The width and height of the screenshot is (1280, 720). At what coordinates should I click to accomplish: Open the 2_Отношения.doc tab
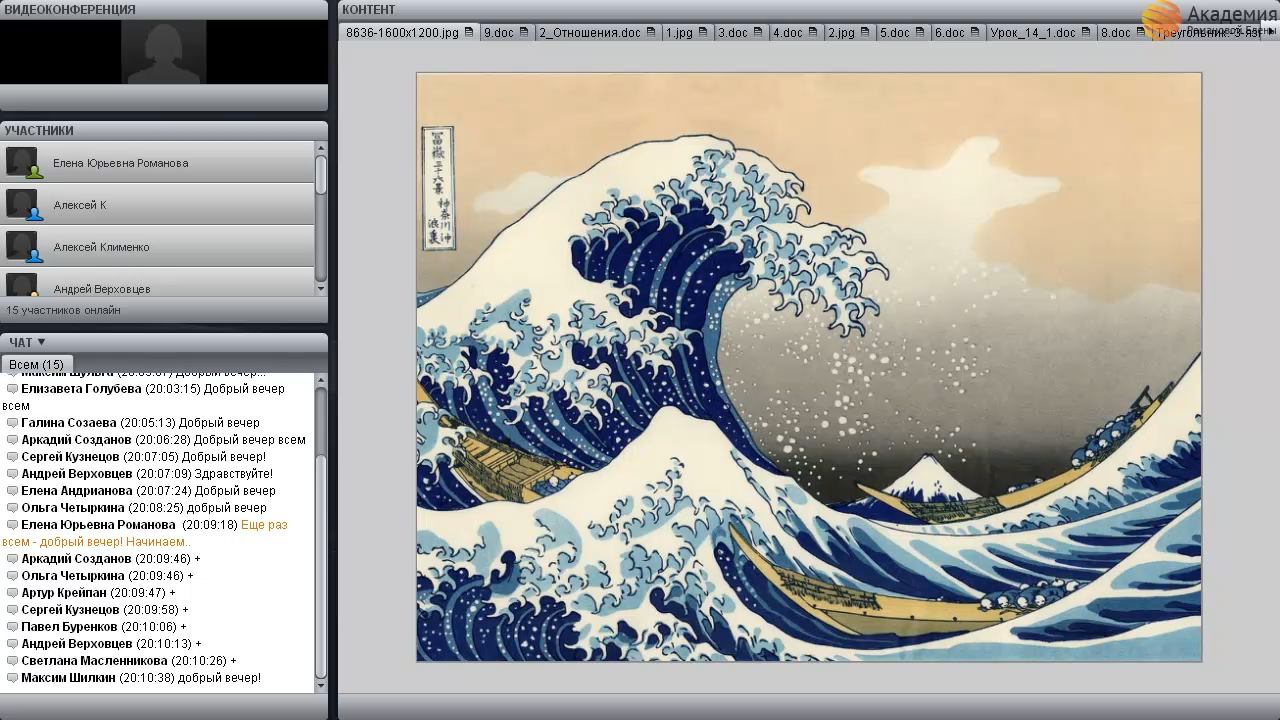pyautogui.click(x=598, y=33)
